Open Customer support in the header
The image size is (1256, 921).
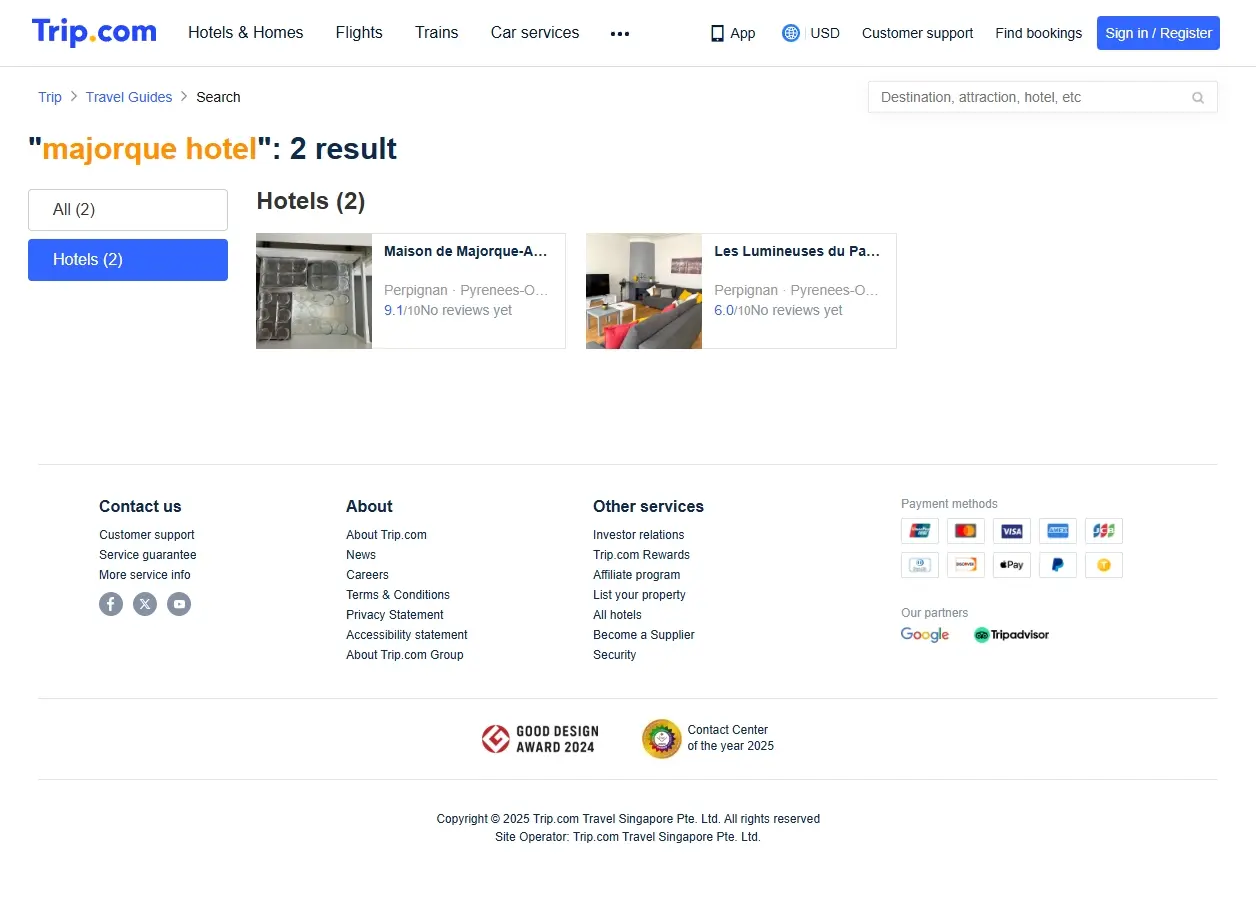pyautogui.click(x=917, y=33)
